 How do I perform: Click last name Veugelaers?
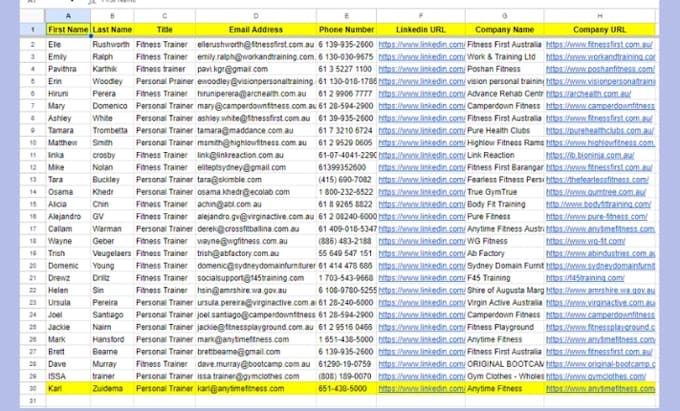tap(112, 253)
